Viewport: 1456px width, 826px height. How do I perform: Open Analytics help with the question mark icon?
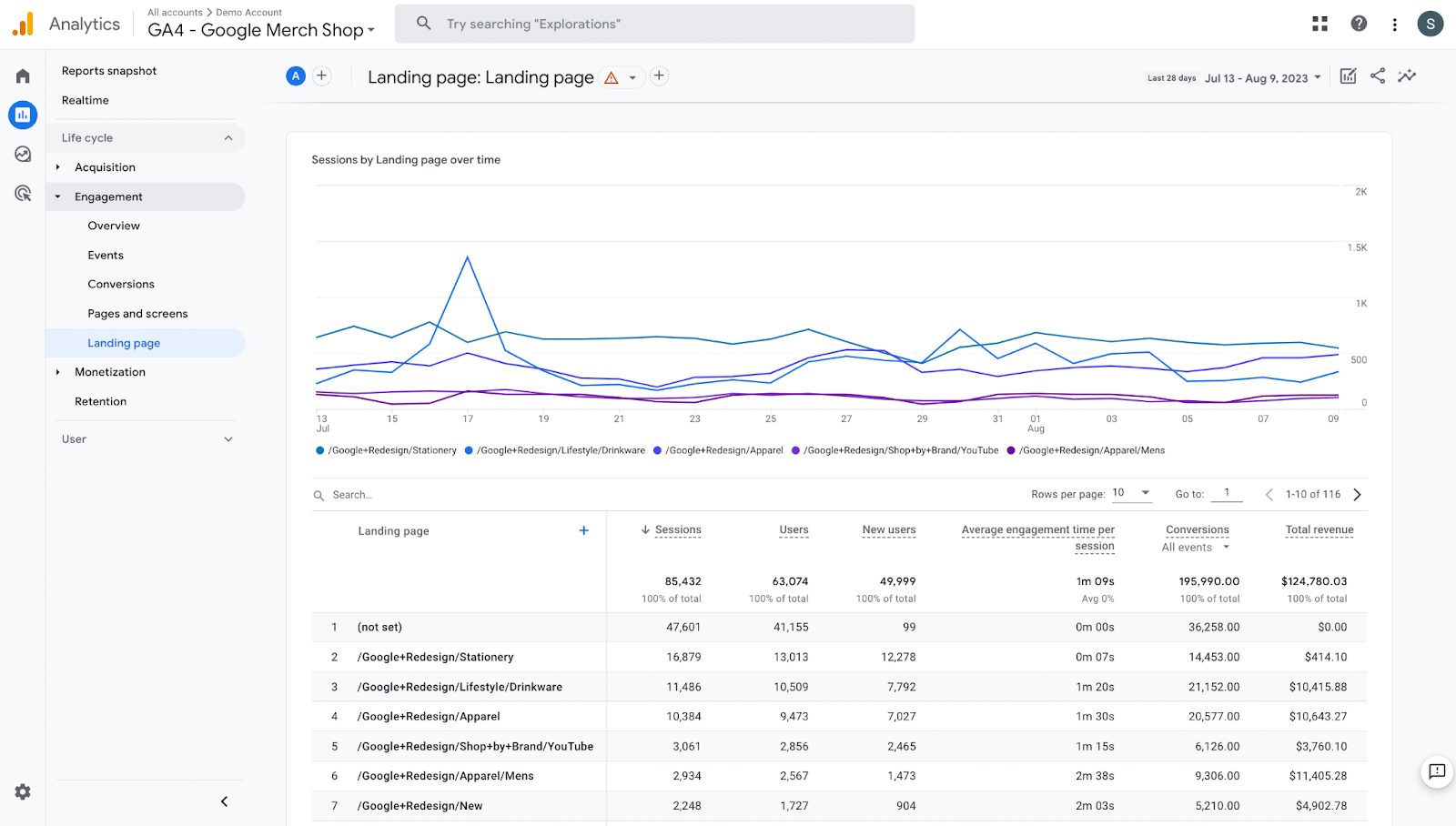[1358, 24]
